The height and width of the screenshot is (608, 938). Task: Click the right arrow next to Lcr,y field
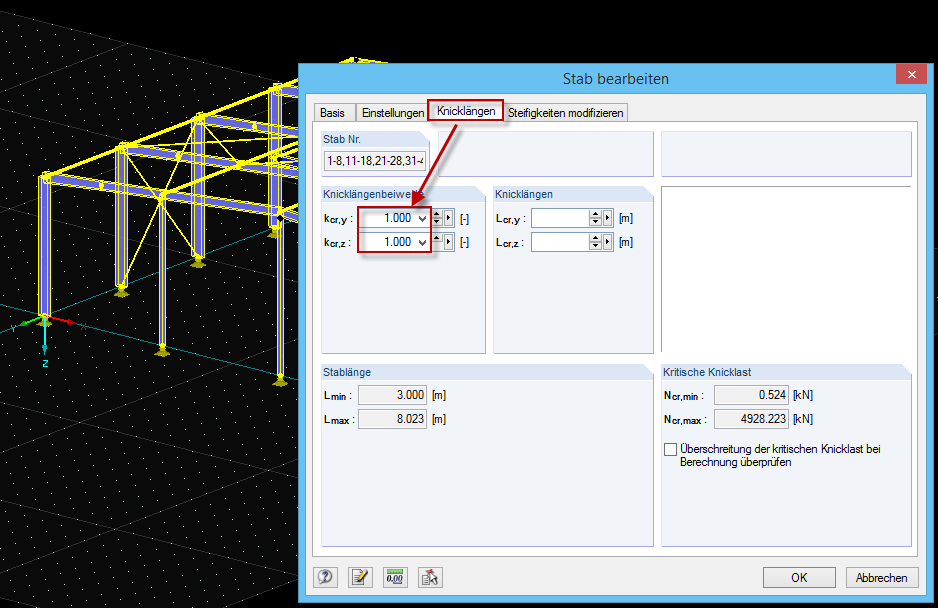click(x=608, y=217)
